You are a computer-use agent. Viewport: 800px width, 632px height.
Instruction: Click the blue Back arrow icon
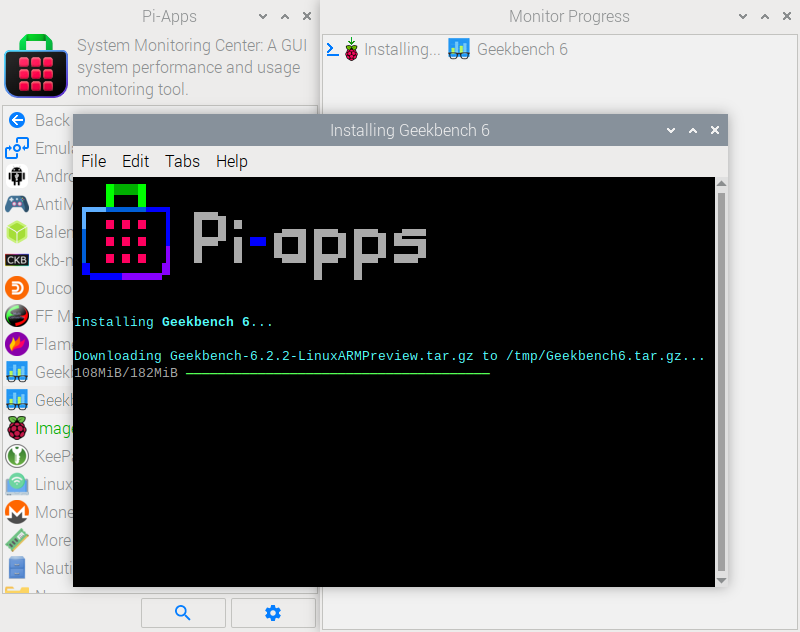pyautogui.click(x=17, y=120)
